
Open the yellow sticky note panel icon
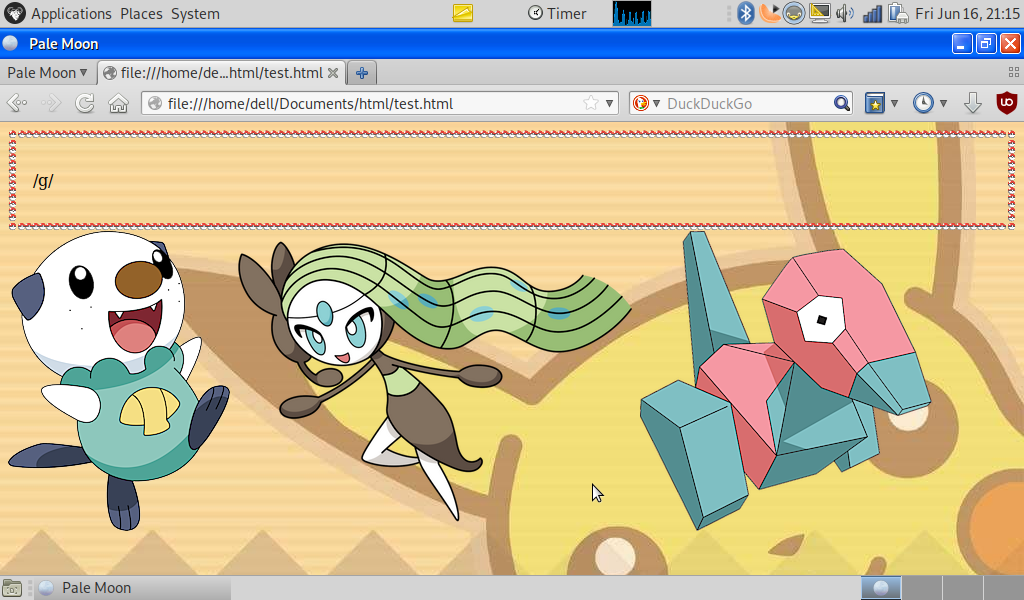tap(462, 13)
